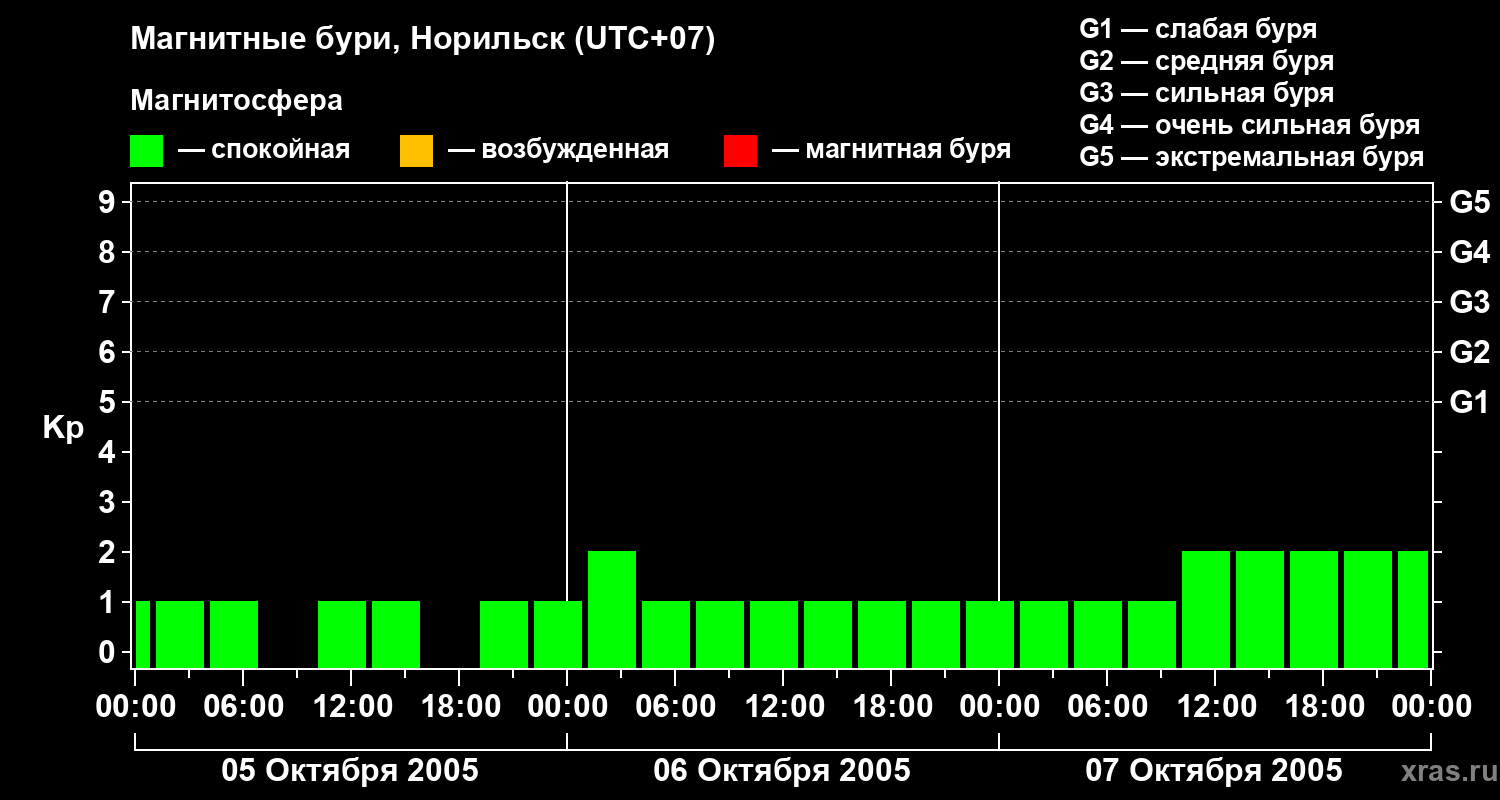Image resolution: width=1500 pixels, height=800 pixels.
Task: Click the right-axis 'G4' level label
Action: [x=1469, y=252]
